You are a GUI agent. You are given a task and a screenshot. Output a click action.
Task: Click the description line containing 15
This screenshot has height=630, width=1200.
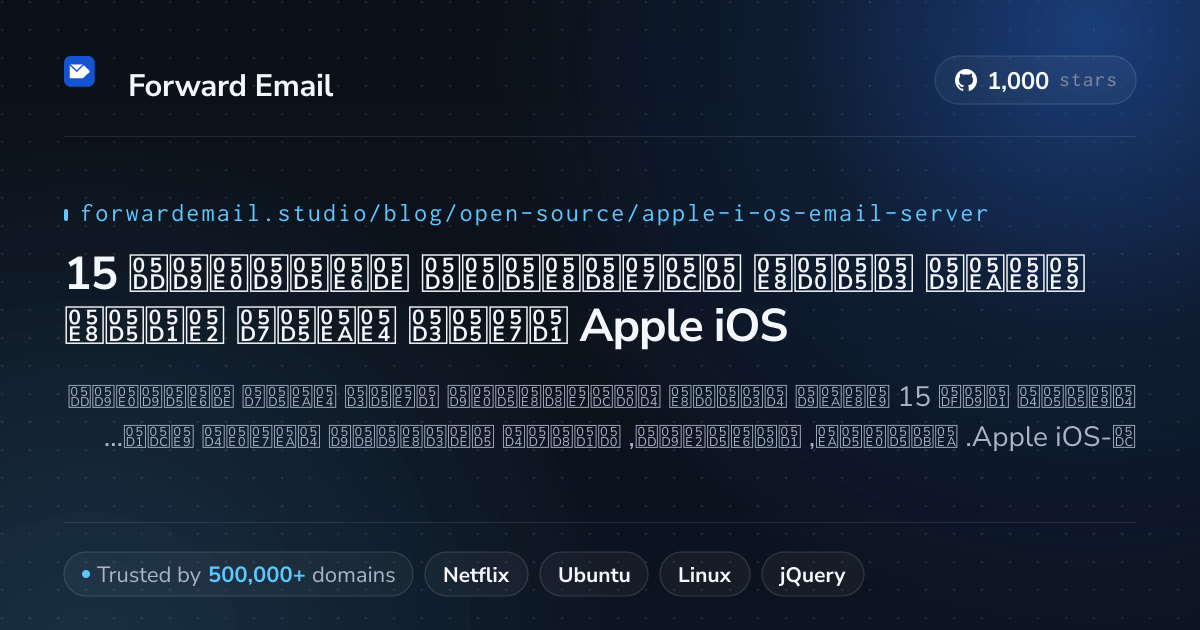coord(600,396)
